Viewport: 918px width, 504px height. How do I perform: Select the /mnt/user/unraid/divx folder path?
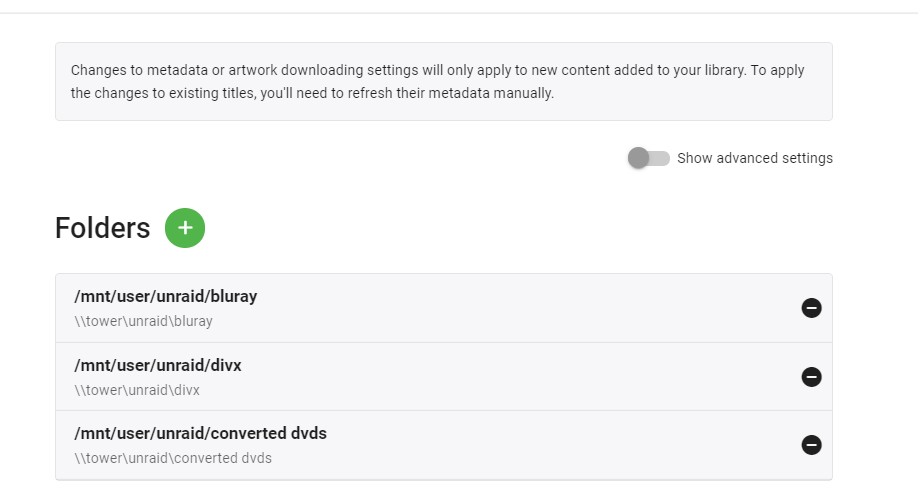click(x=158, y=366)
